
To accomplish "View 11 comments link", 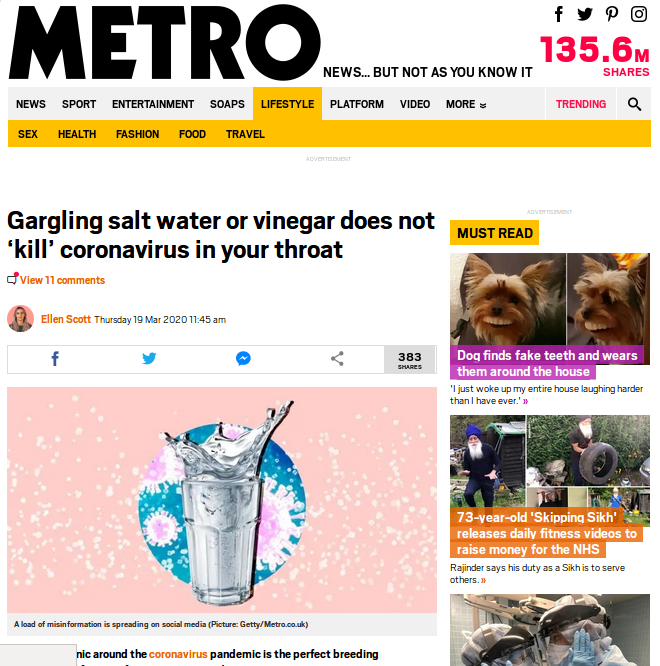I will [x=62, y=280].
